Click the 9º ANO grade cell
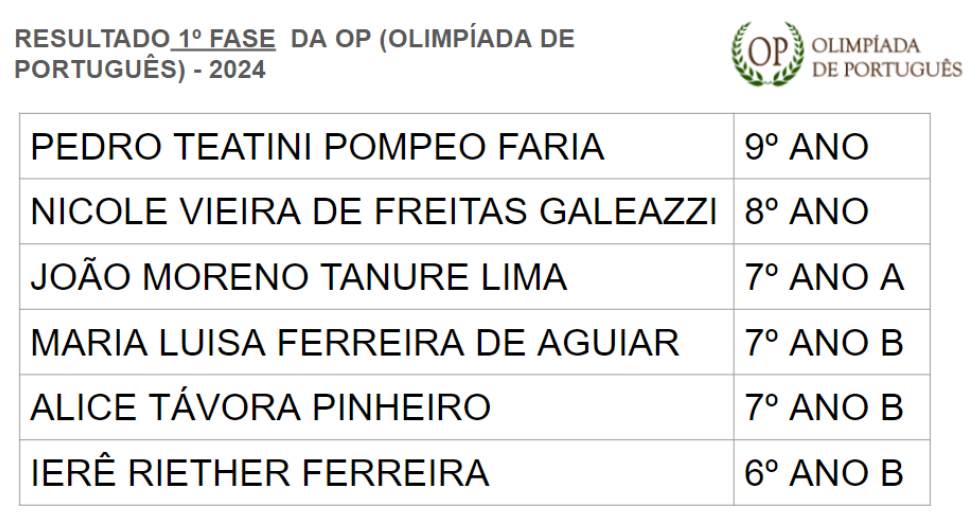This screenshot has height=523, width=978. (x=832, y=146)
